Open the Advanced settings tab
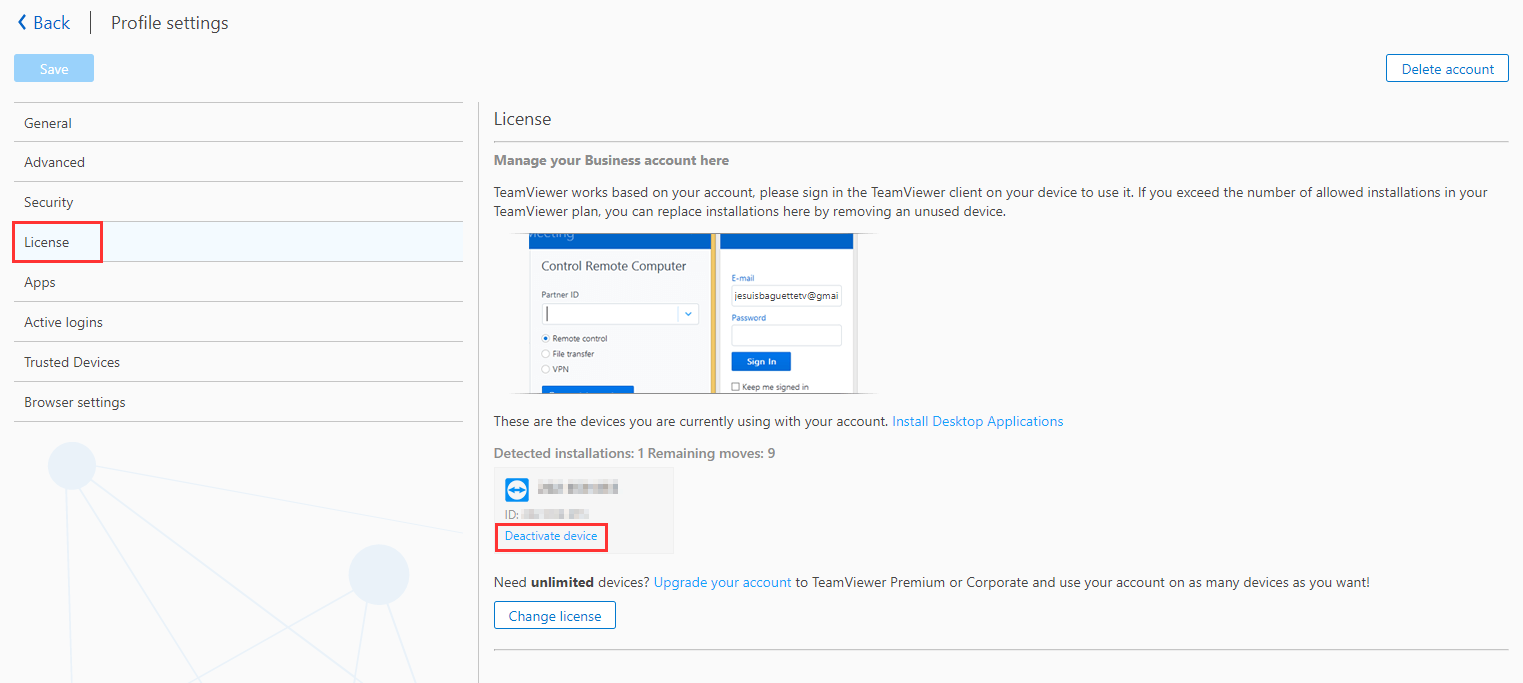 pos(238,162)
